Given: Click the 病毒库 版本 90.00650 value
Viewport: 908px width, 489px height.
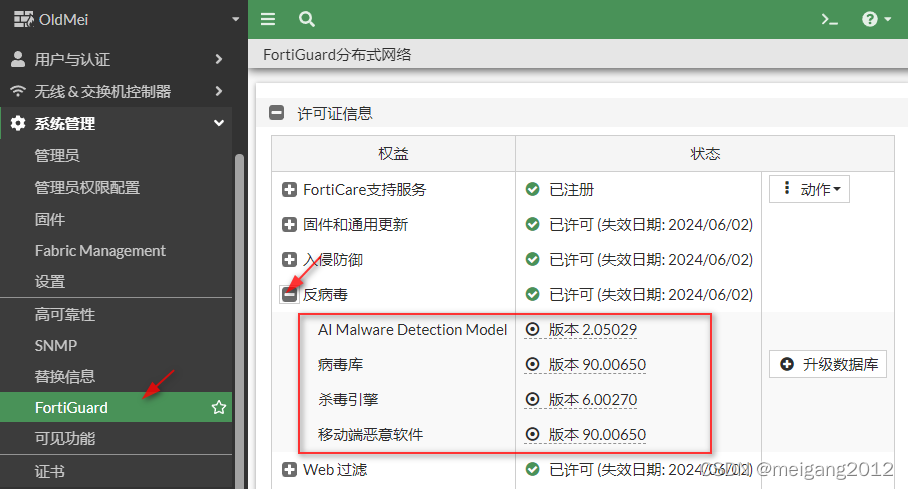Looking at the screenshot, I should click(x=597, y=364).
